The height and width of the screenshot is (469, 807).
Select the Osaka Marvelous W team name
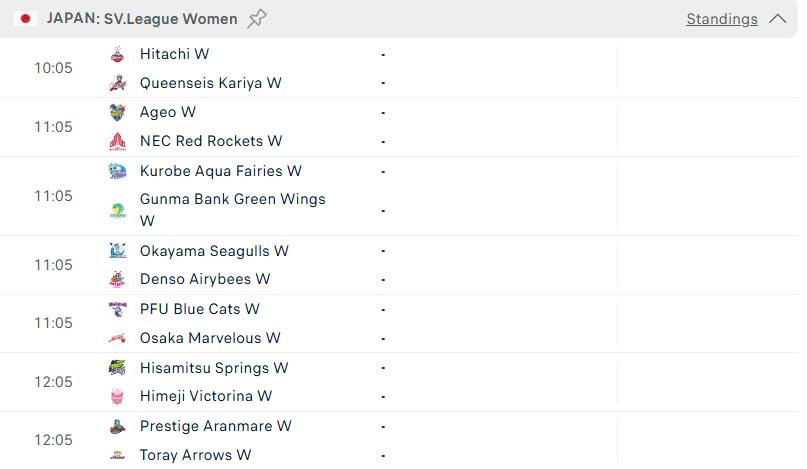[x=210, y=338]
